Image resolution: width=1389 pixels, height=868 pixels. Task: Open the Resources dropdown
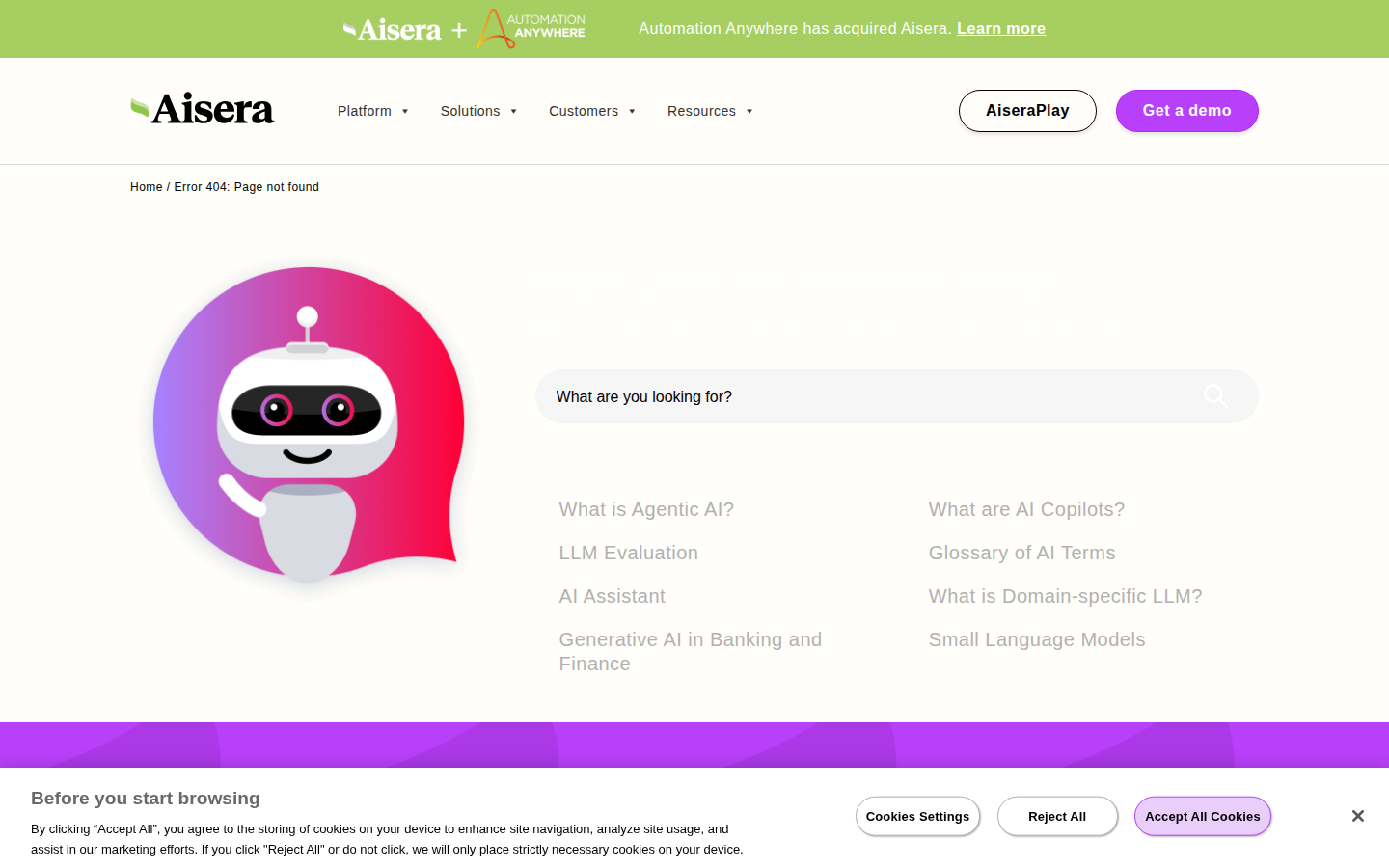click(x=710, y=111)
